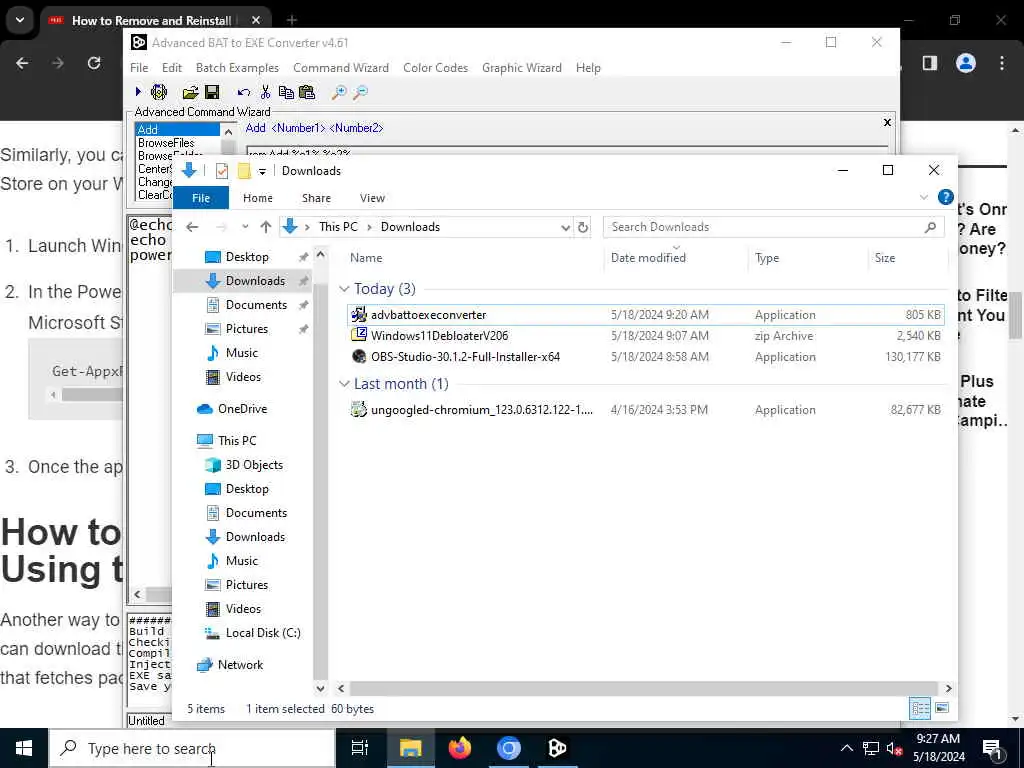The image size is (1024, 768).
Task: Click the Build EXE gear icon
Action: tap(159, 92)
